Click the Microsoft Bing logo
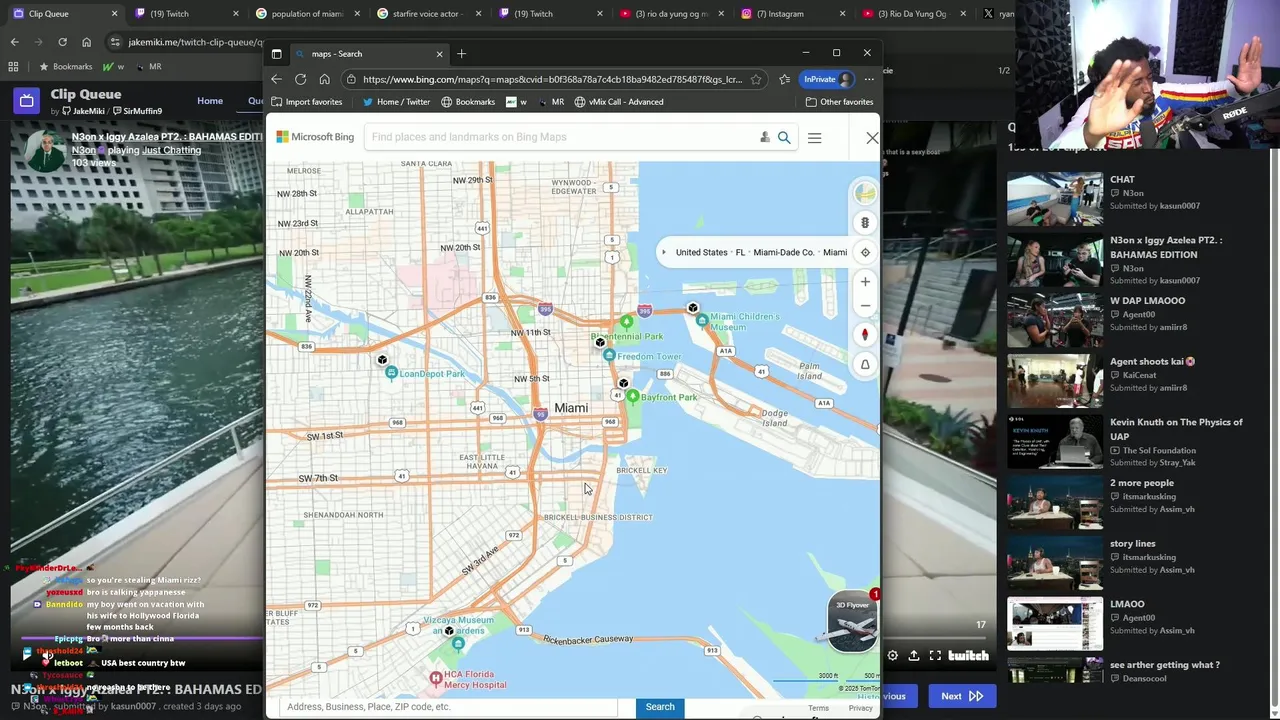The image size is (1280, 720). 315,137
